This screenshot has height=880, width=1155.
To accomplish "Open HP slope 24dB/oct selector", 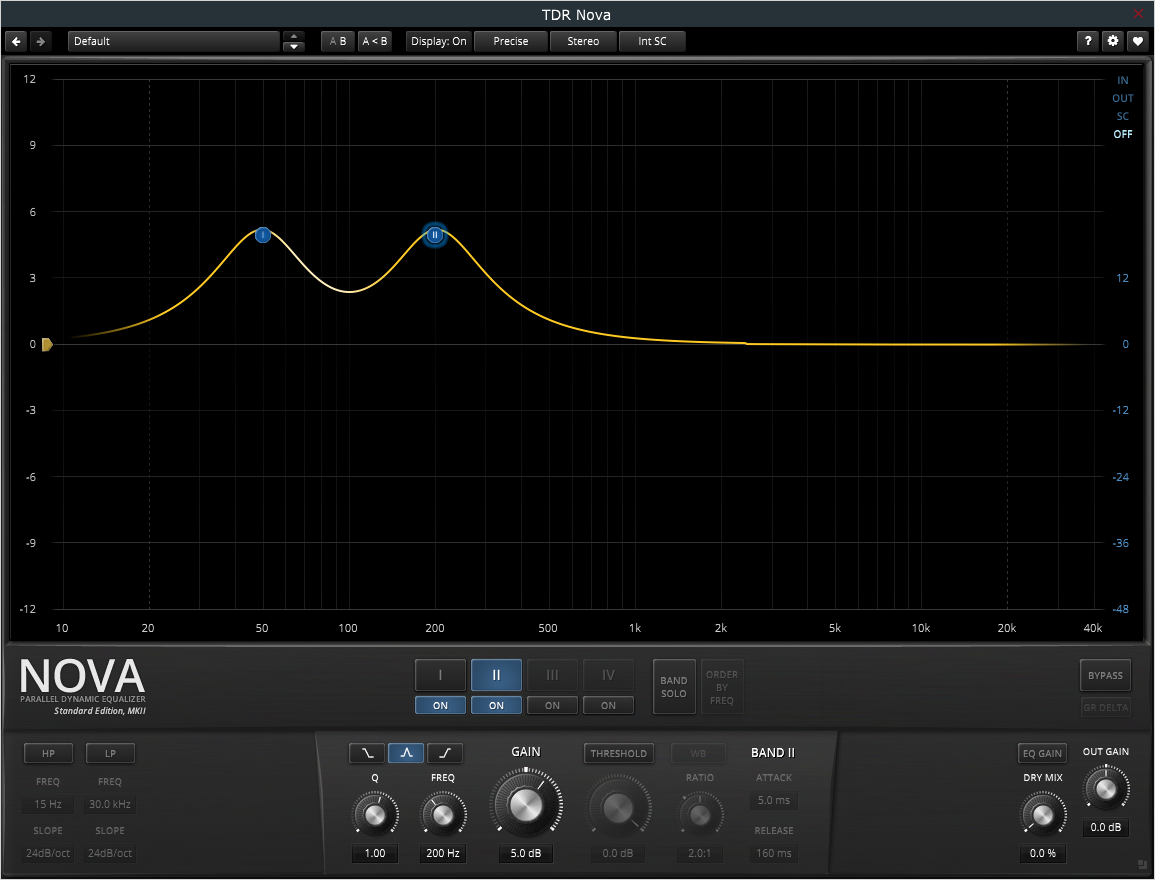I will [48, 853].
